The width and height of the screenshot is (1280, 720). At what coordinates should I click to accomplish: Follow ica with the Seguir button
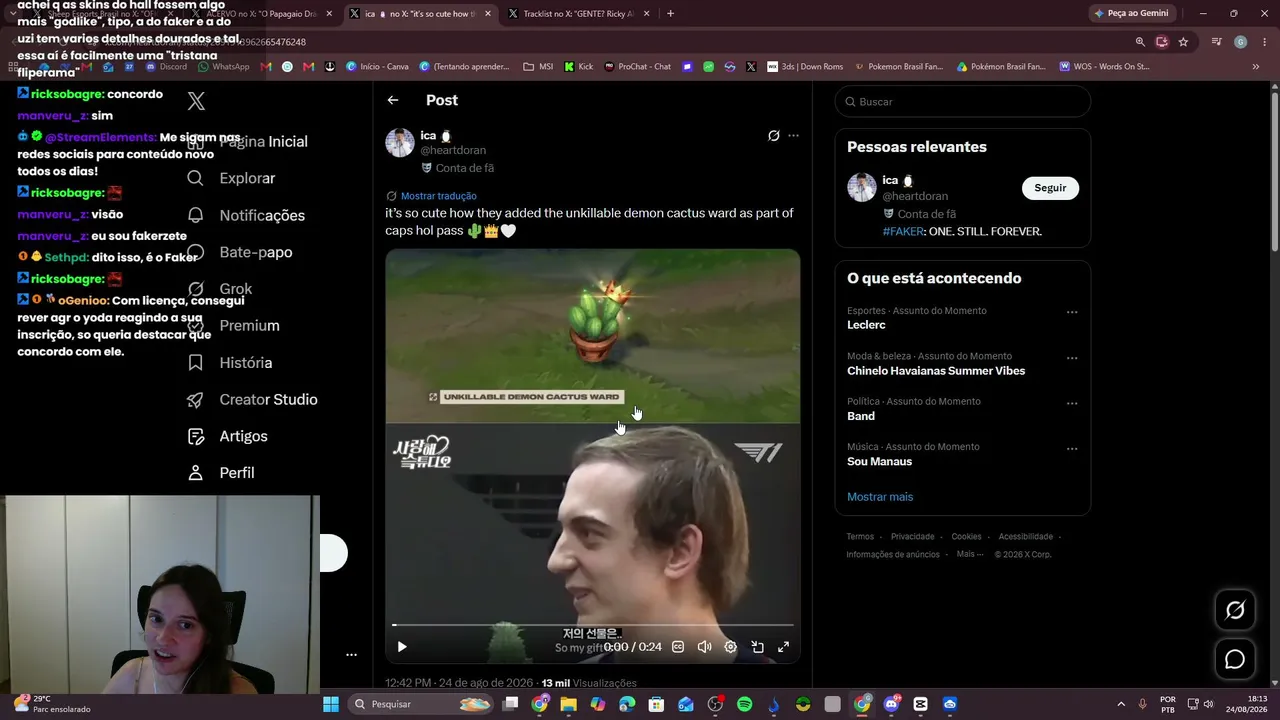[x=1050, y=188]
